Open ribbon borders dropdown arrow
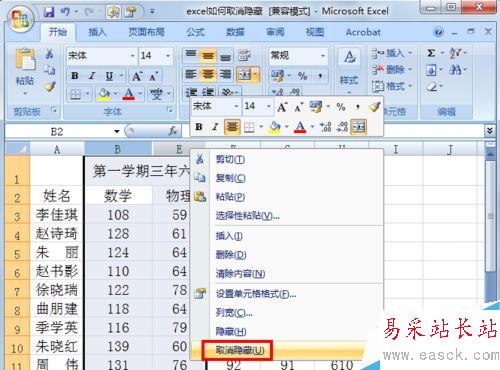The width and height of the screenshot is (500, 370). pyautogui.click(x=87, y=94)
